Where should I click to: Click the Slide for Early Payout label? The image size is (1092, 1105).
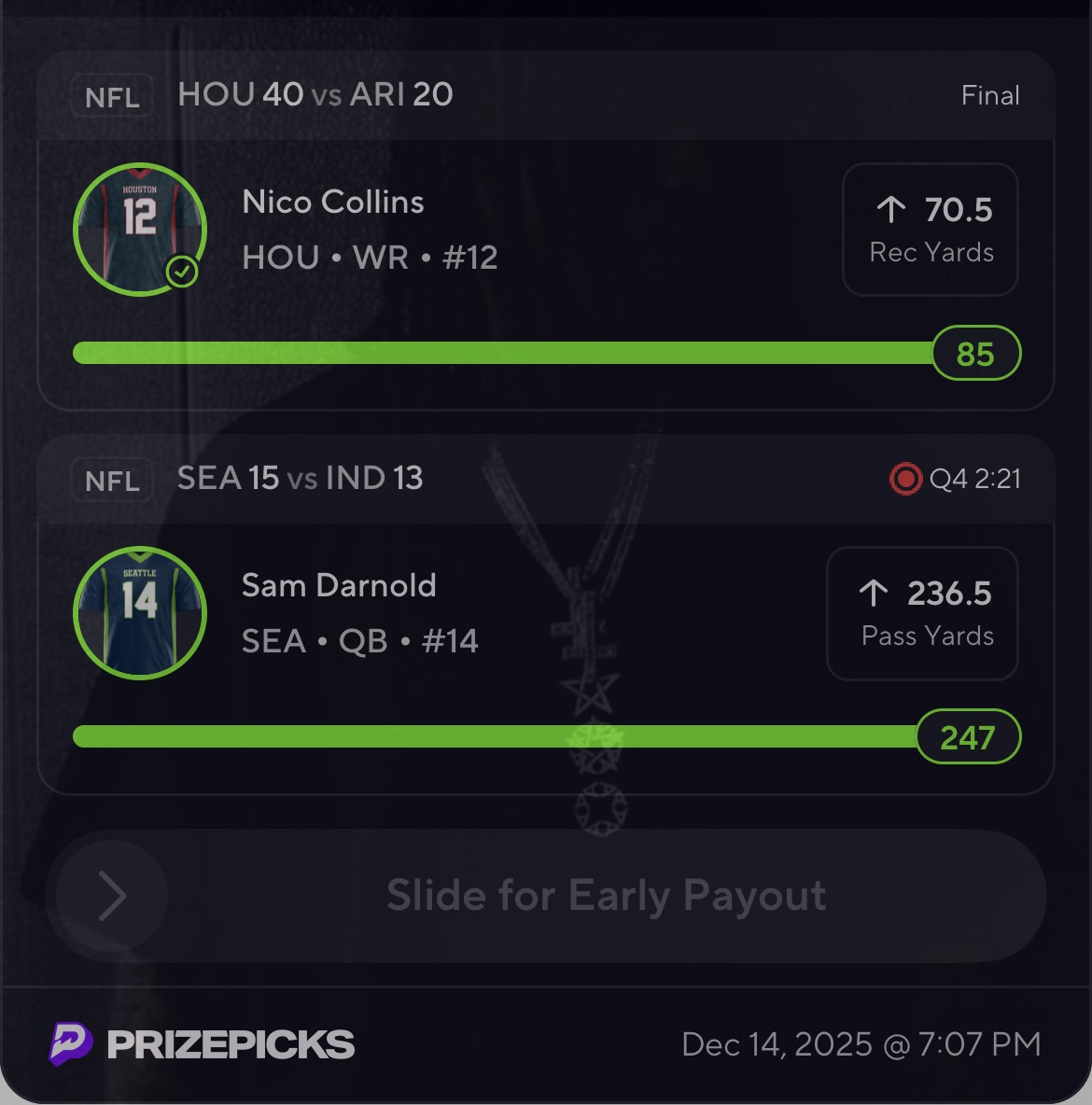click(x=606, y=896)
